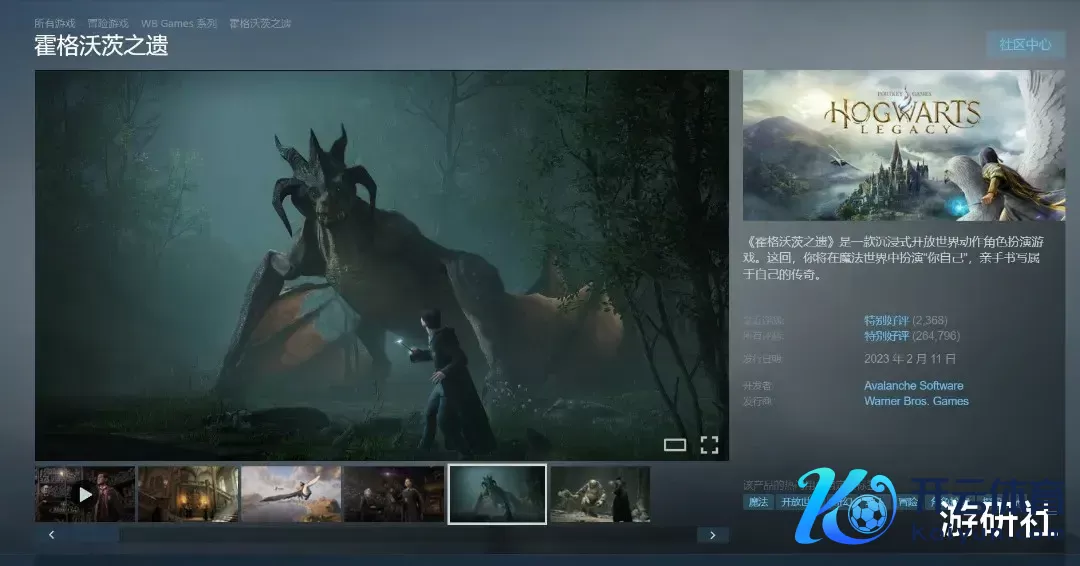Select the 魔法 tag
This screenshot has width=1080, height=566.
click(x=758, y=502)
